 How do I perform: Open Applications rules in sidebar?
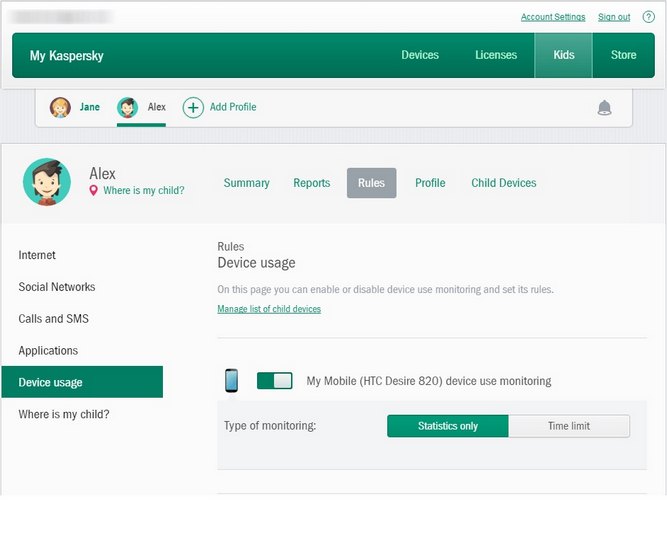click(x=48, y=351)
